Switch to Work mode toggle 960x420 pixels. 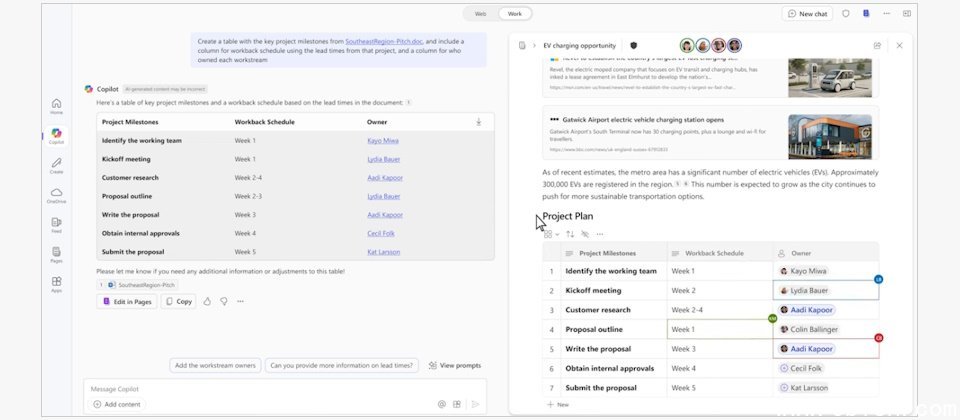(x=515, y=13)
